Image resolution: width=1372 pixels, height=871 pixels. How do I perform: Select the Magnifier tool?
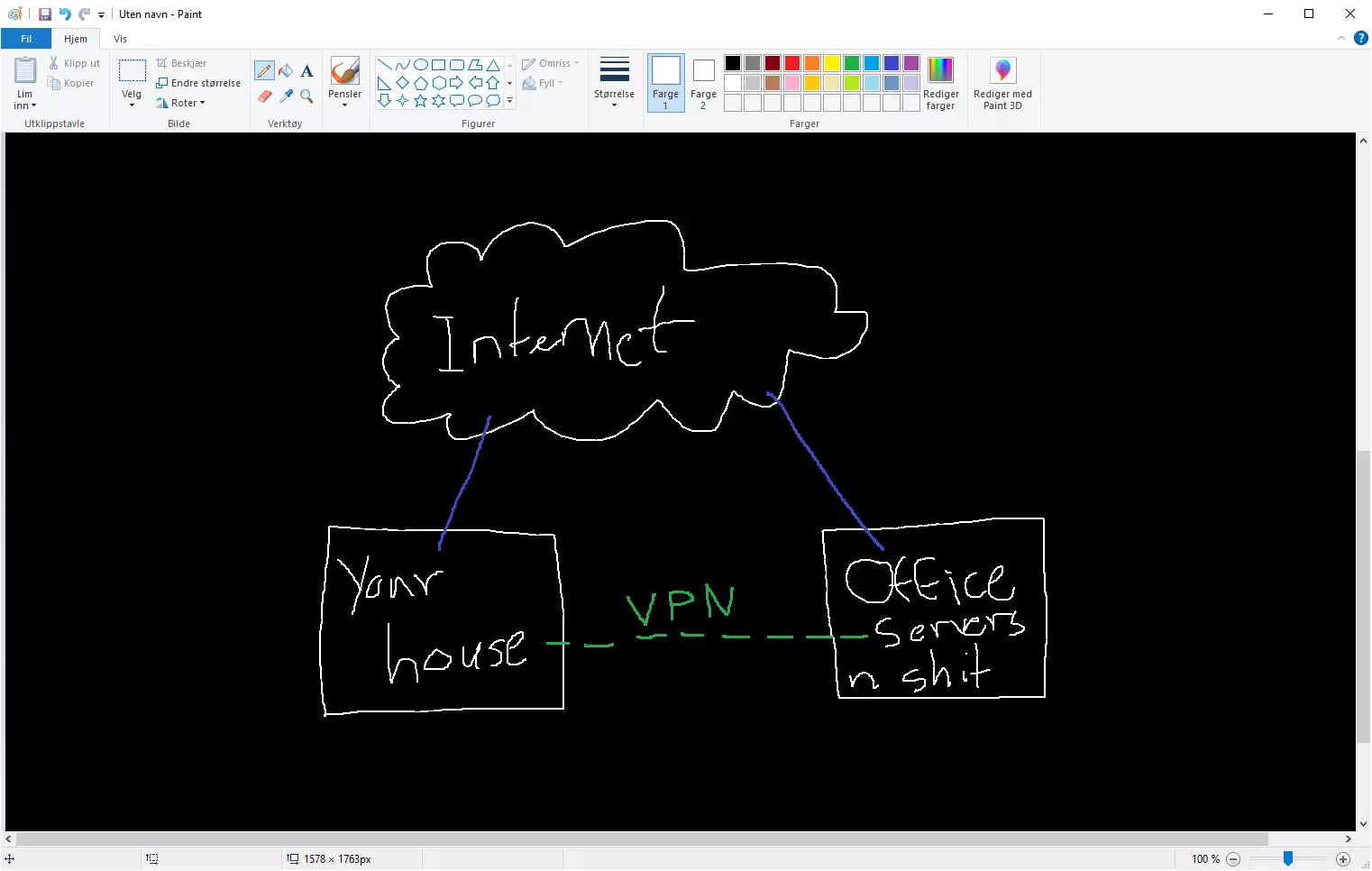click(x=306, y=96)
